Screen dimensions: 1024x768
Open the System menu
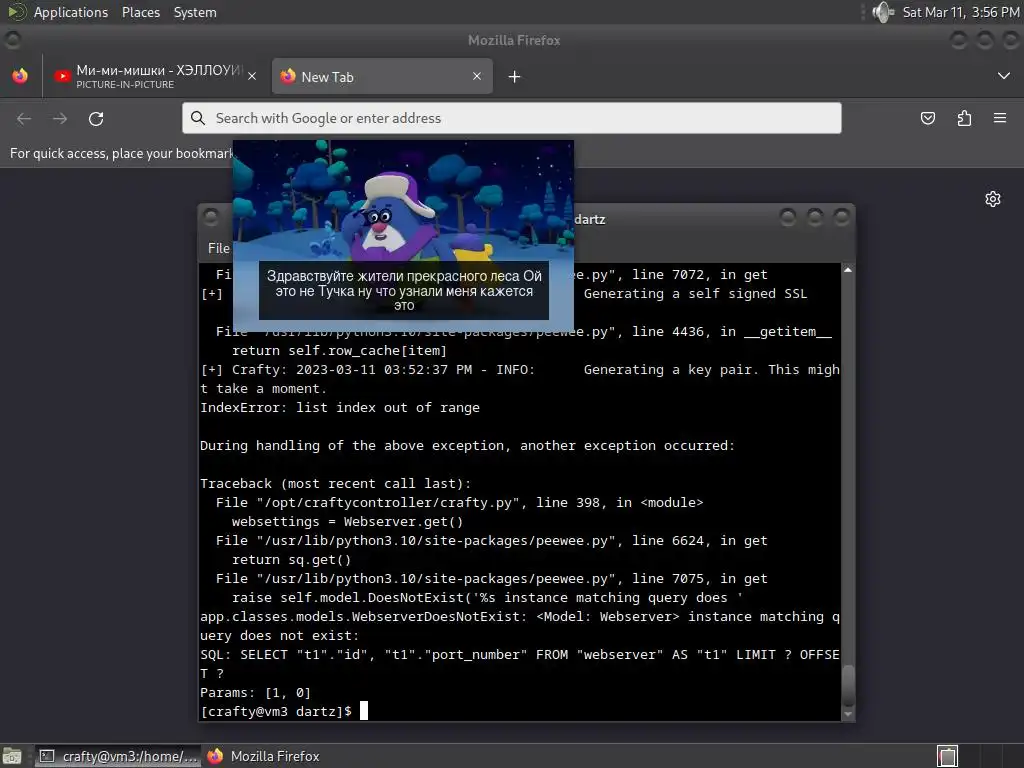(195, 12)
